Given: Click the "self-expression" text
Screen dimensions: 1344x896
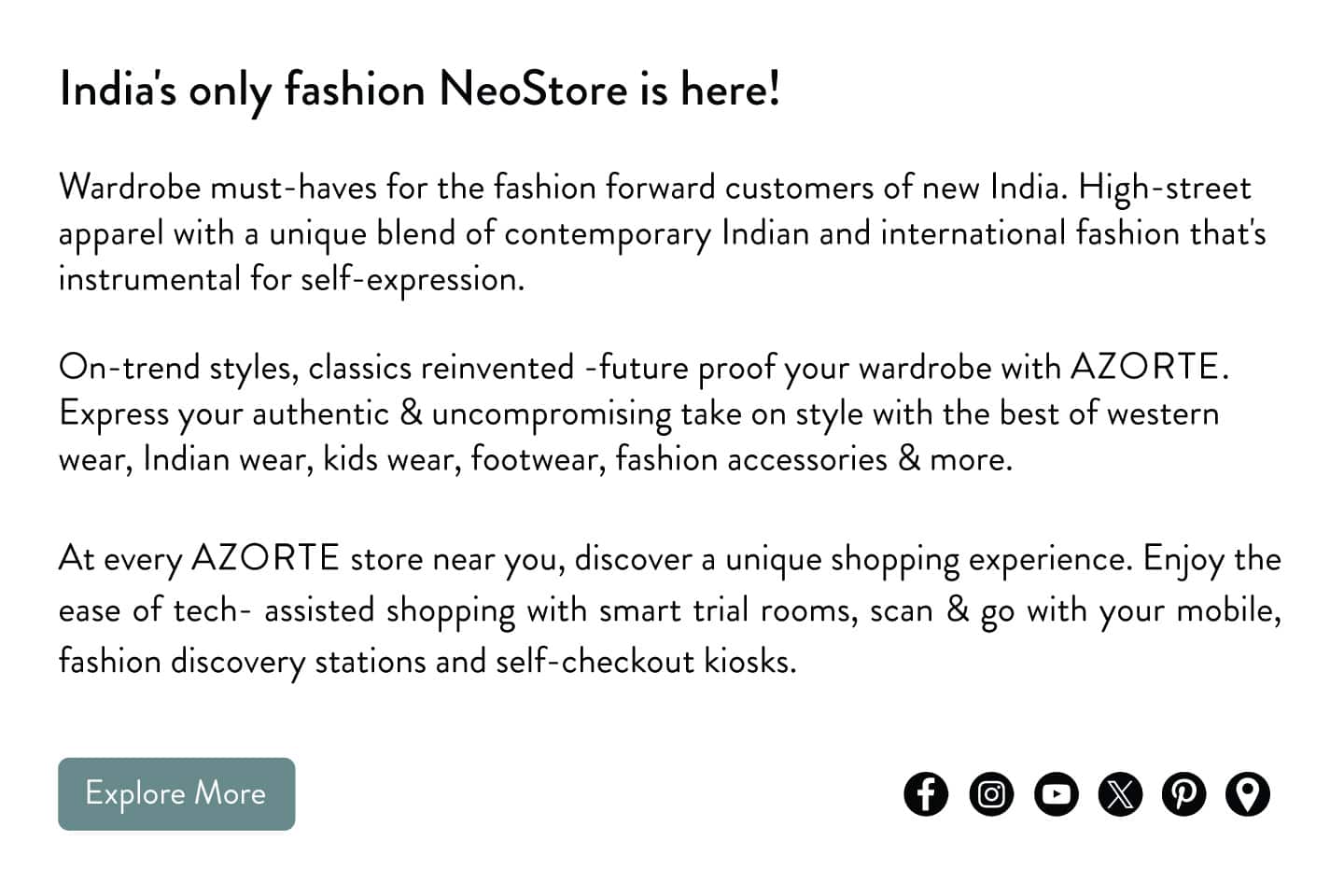Looking at the screenshot, I should [x=411, y=279].
